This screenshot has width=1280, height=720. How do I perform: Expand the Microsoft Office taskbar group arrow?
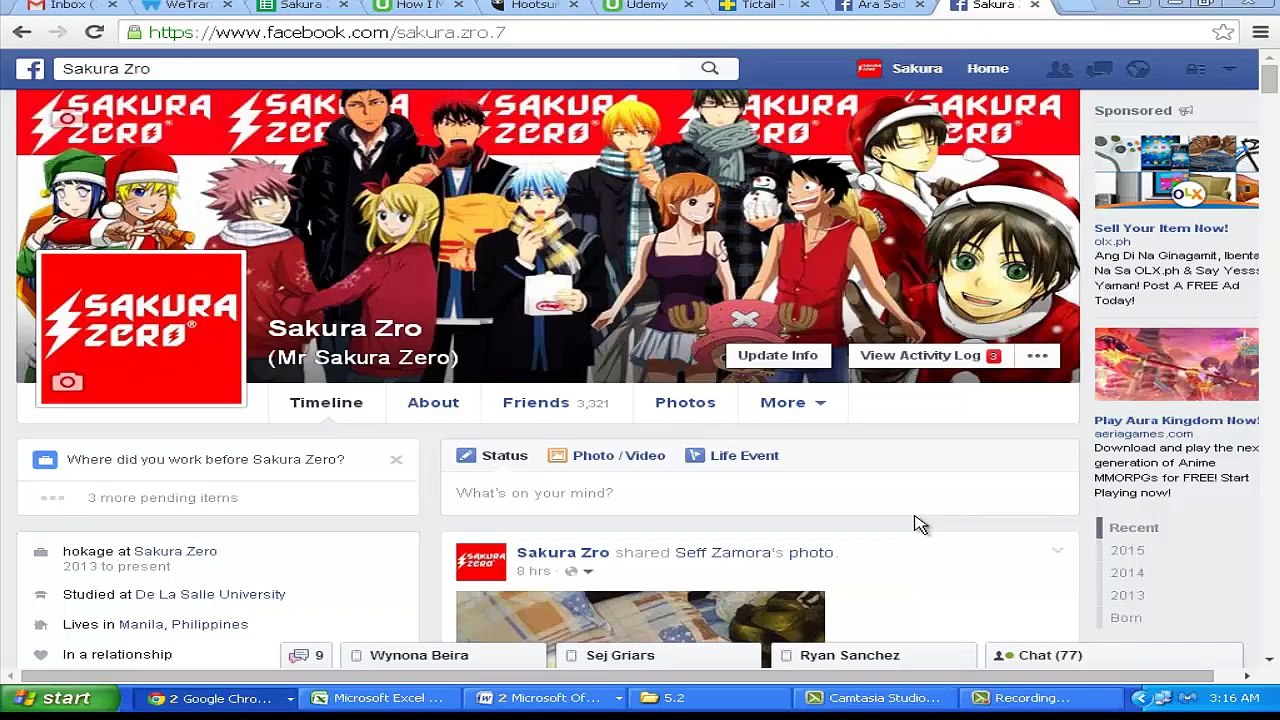[x=619, y=698]
